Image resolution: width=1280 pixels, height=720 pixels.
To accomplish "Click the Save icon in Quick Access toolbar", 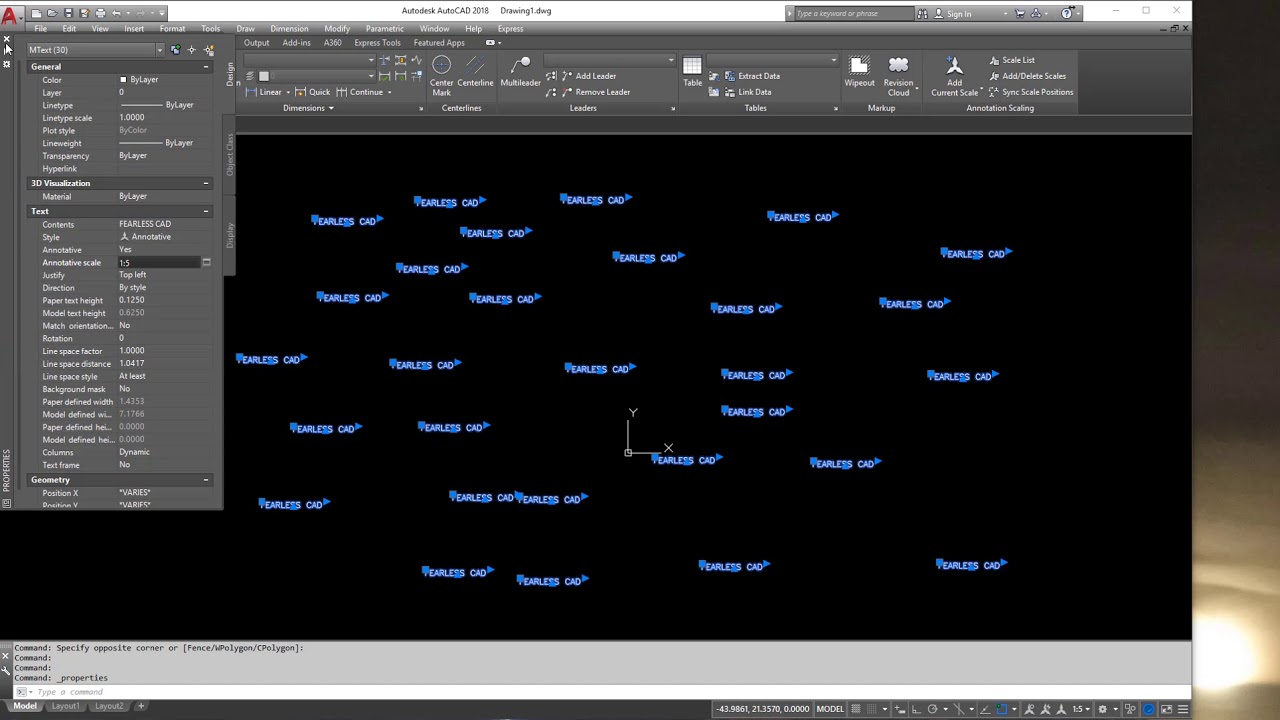I will [x=68, y=13].
